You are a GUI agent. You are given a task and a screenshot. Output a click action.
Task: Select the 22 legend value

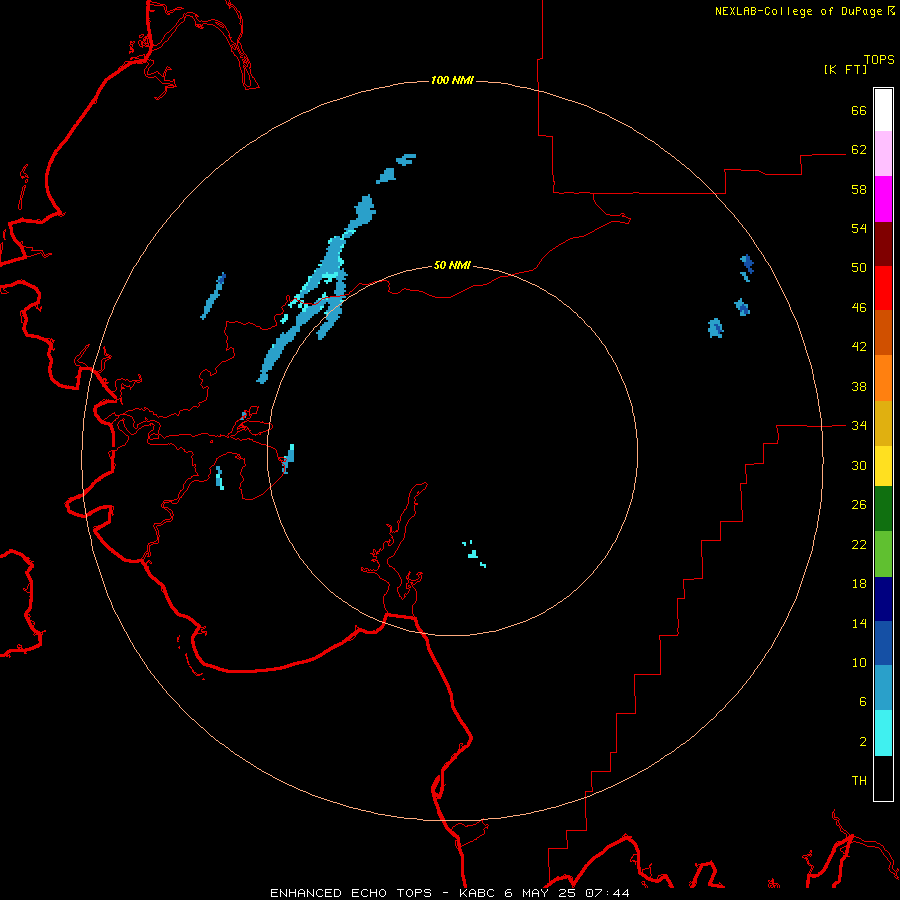(859, 544)
